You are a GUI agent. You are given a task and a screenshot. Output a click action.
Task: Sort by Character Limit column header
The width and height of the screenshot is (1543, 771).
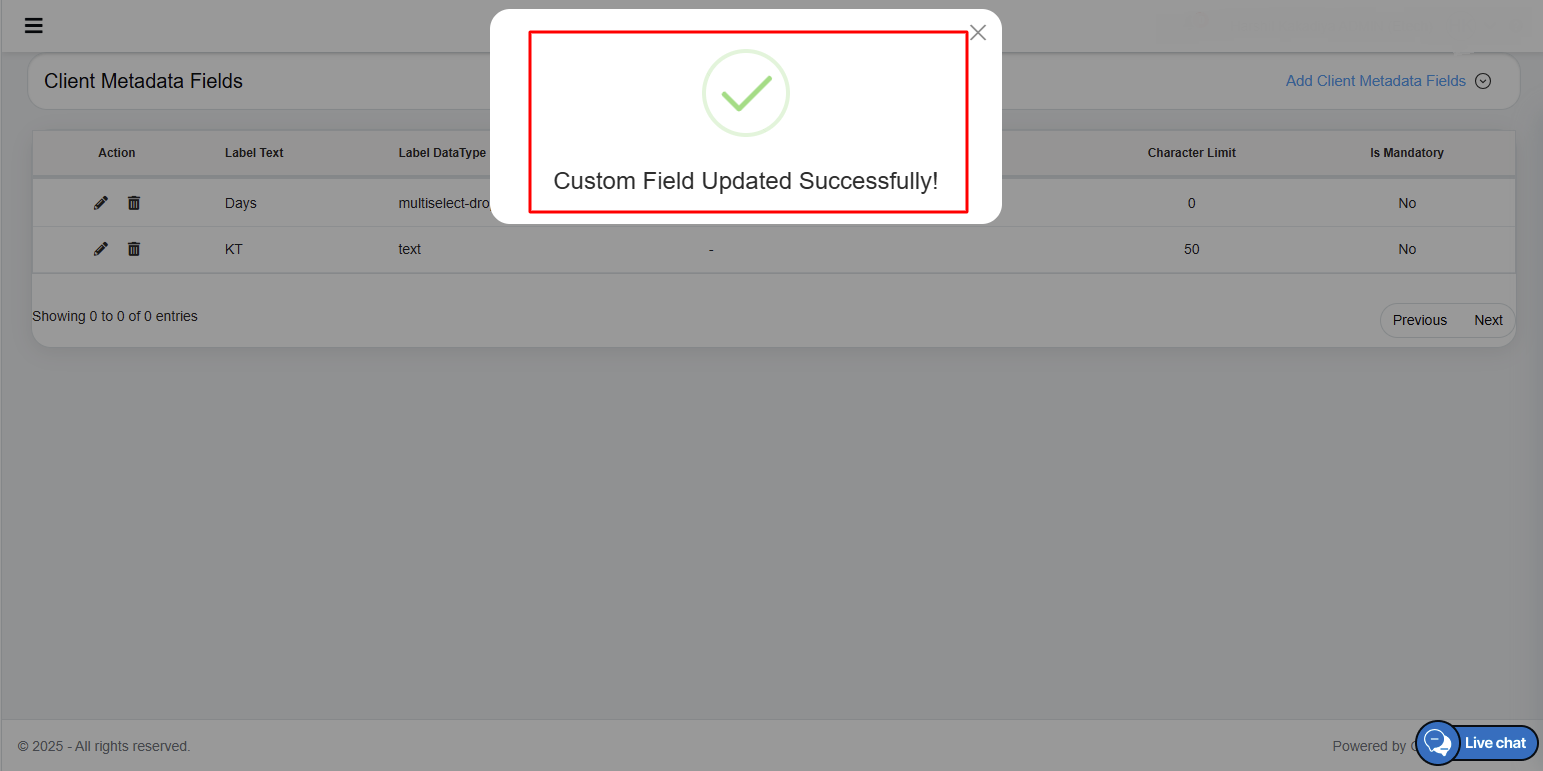tap(1191, 153)
